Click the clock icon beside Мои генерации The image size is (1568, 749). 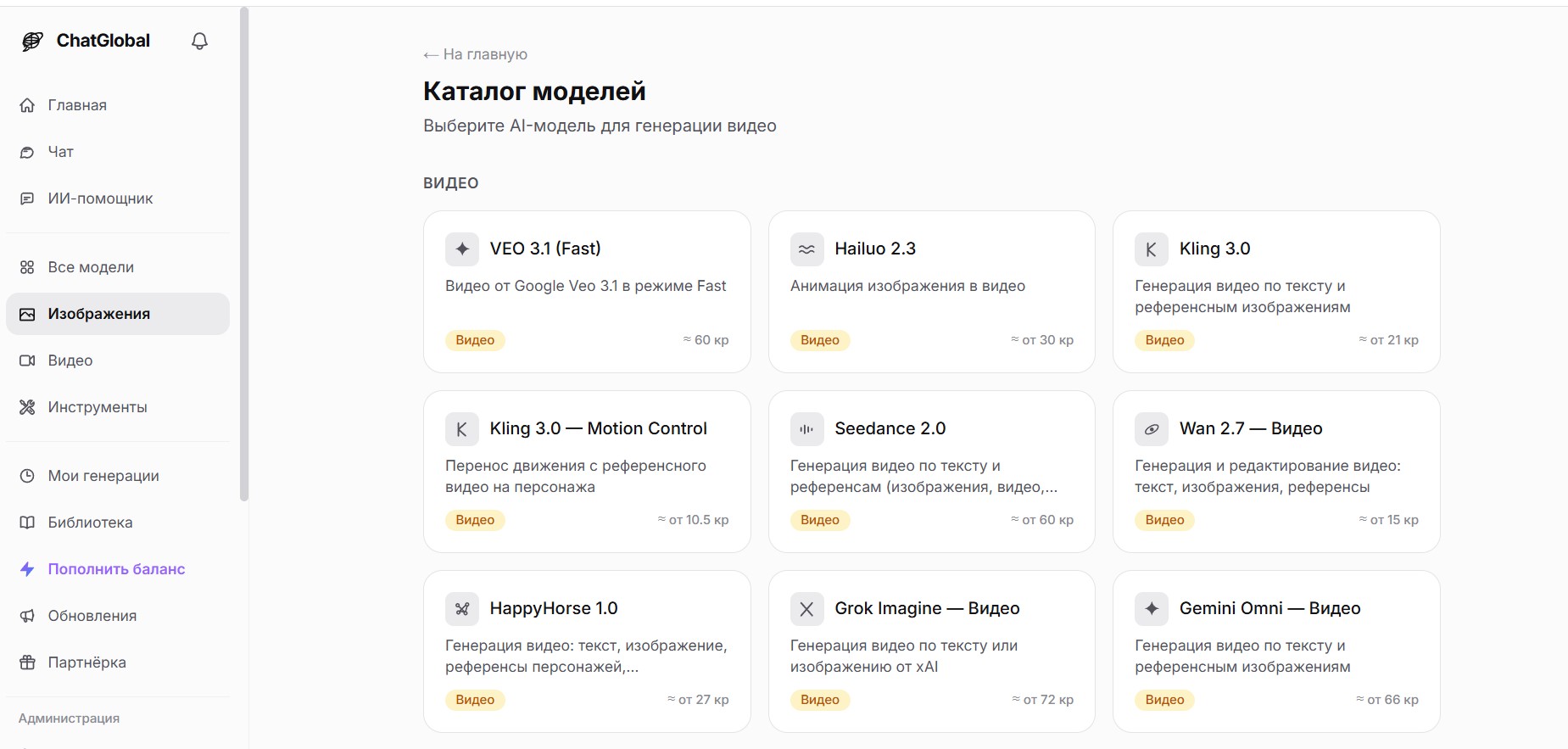(x=27, y=476)
